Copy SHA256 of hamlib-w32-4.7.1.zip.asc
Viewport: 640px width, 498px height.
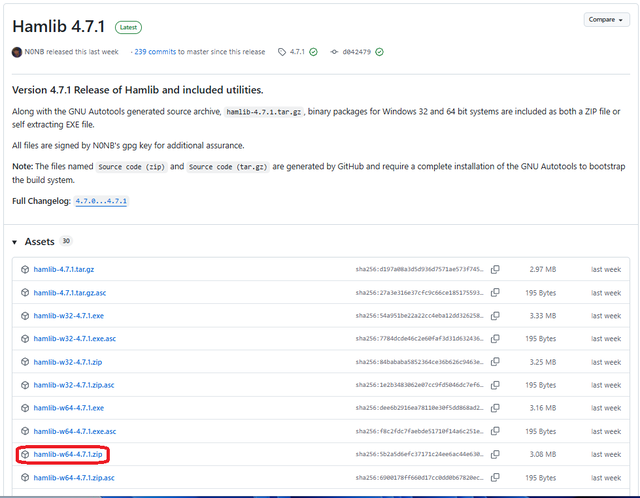tap(495, 385)
